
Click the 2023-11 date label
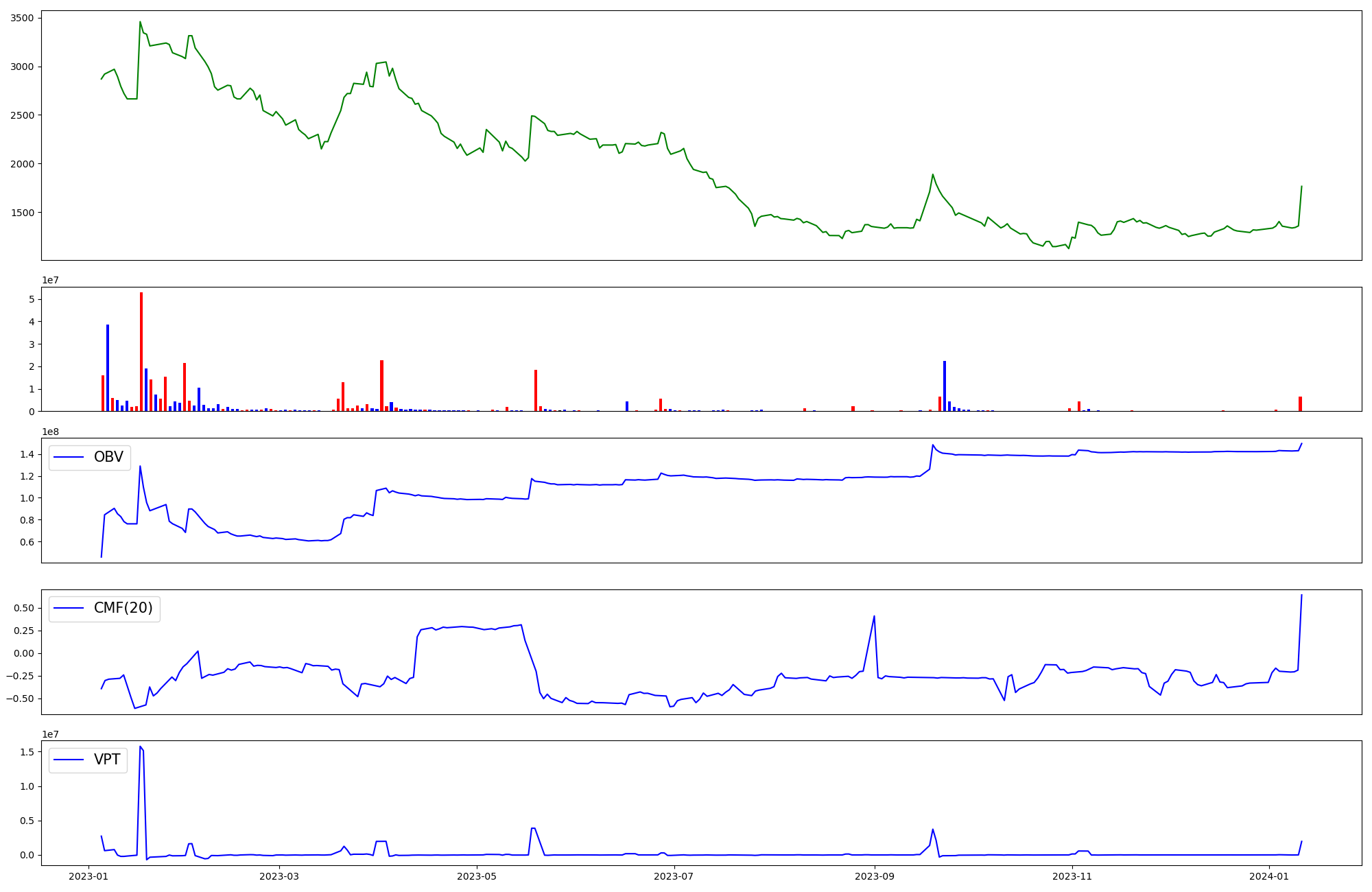[x=1072, y=876]
